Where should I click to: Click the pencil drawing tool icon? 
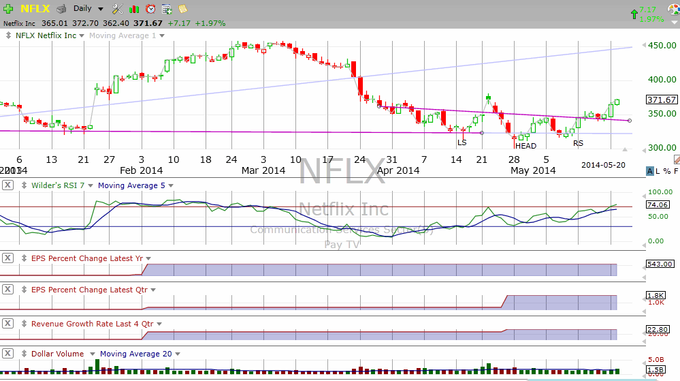coord(677,160)
